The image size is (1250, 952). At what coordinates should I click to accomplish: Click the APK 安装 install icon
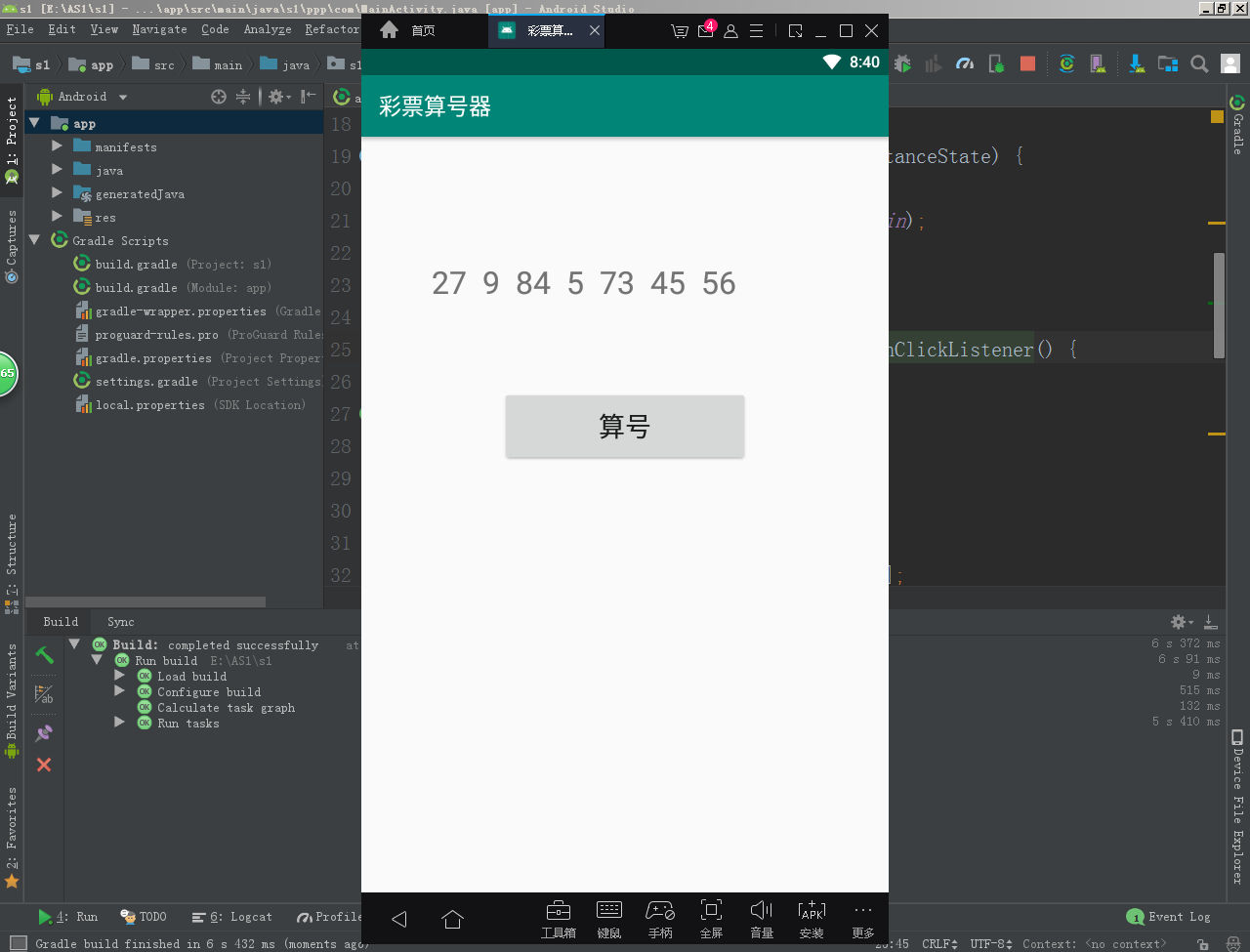pyautogui.click(x=812, y=919)
